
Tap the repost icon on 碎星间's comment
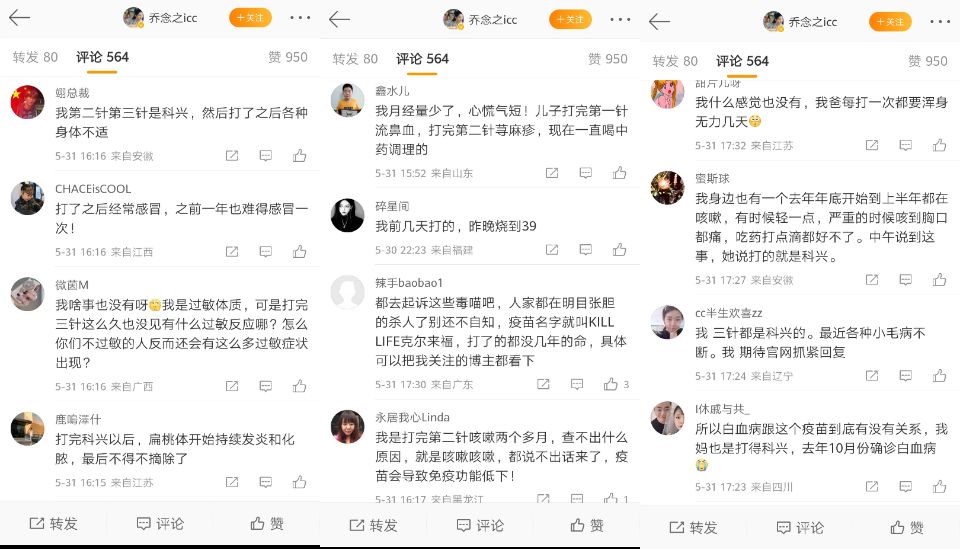[552, 250]
